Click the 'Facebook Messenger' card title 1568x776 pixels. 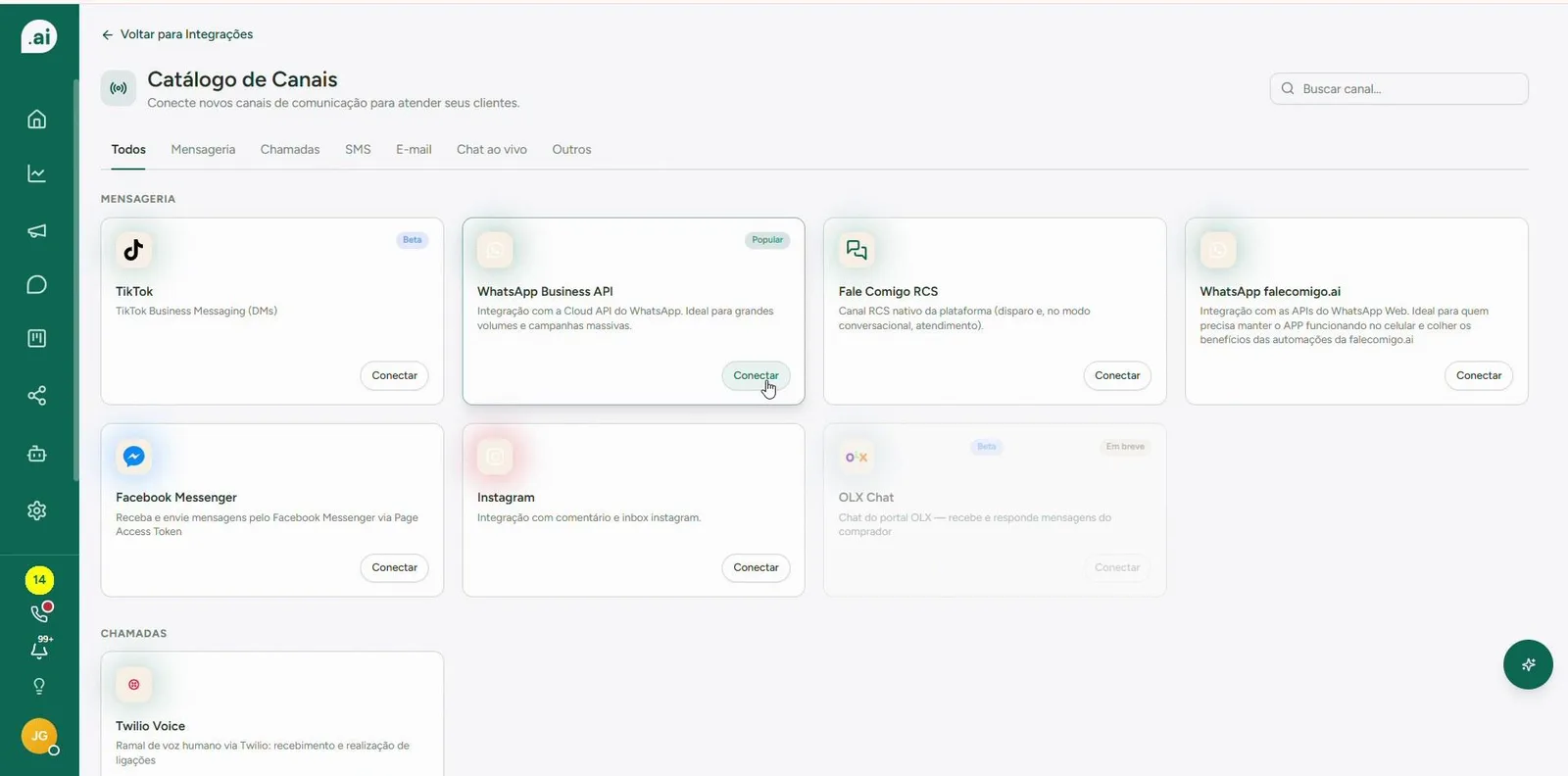(x=176, y=498)
